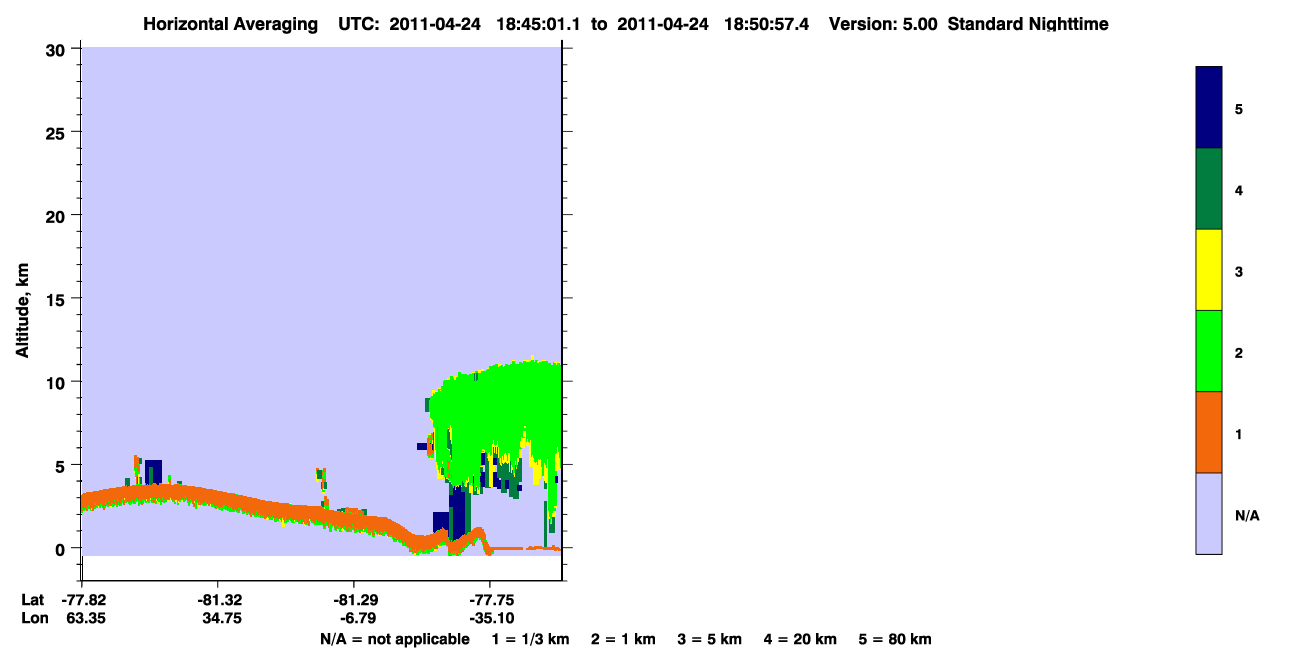1300x667 pixels.
Task: Click the latitude value -81.32
Action: point(218,600)
